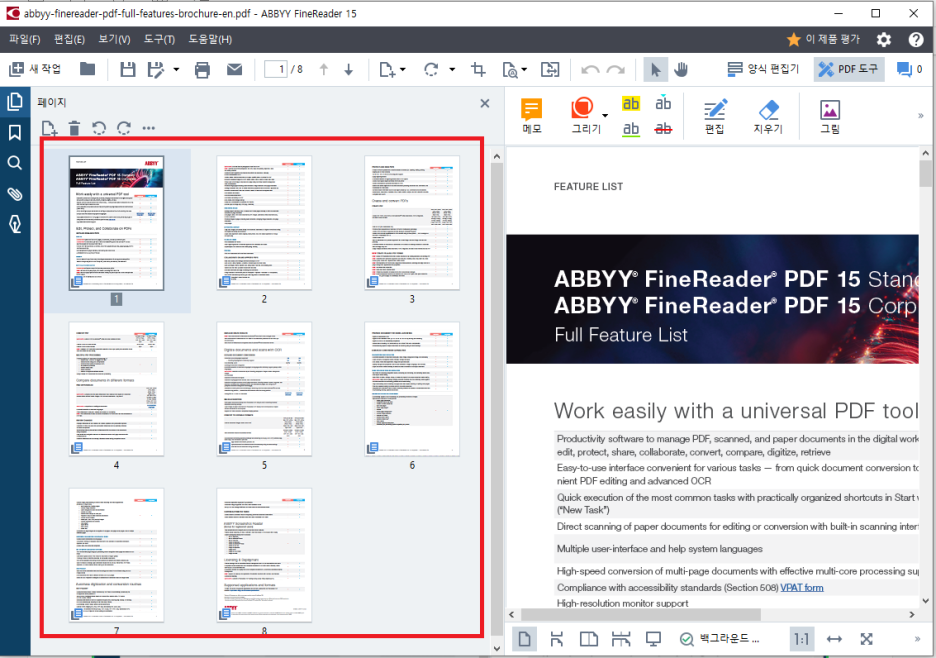The width and height of the screenshot is (936, 658).
Task: Select page 3 thumbnail
Action: (412, 223)
